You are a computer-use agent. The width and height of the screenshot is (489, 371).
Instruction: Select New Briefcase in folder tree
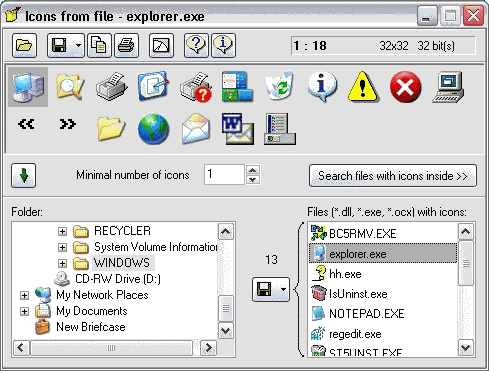91,327
